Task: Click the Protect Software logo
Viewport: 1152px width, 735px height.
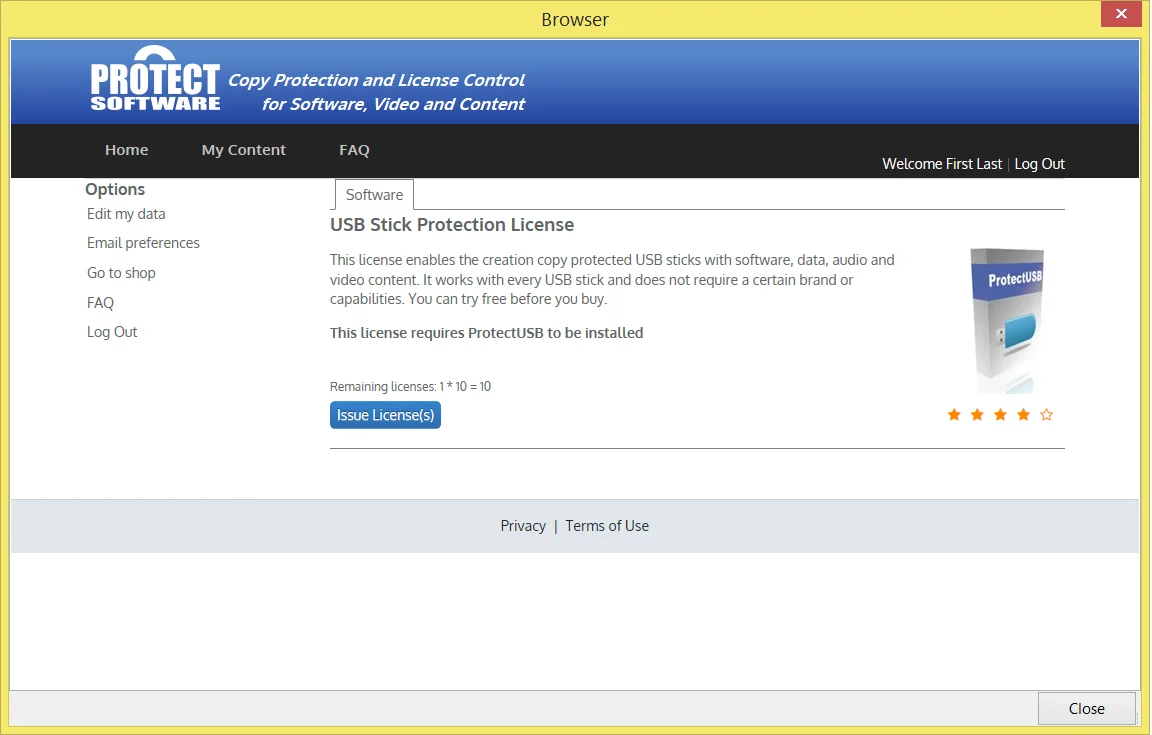Action: click(x=155, y=79)
